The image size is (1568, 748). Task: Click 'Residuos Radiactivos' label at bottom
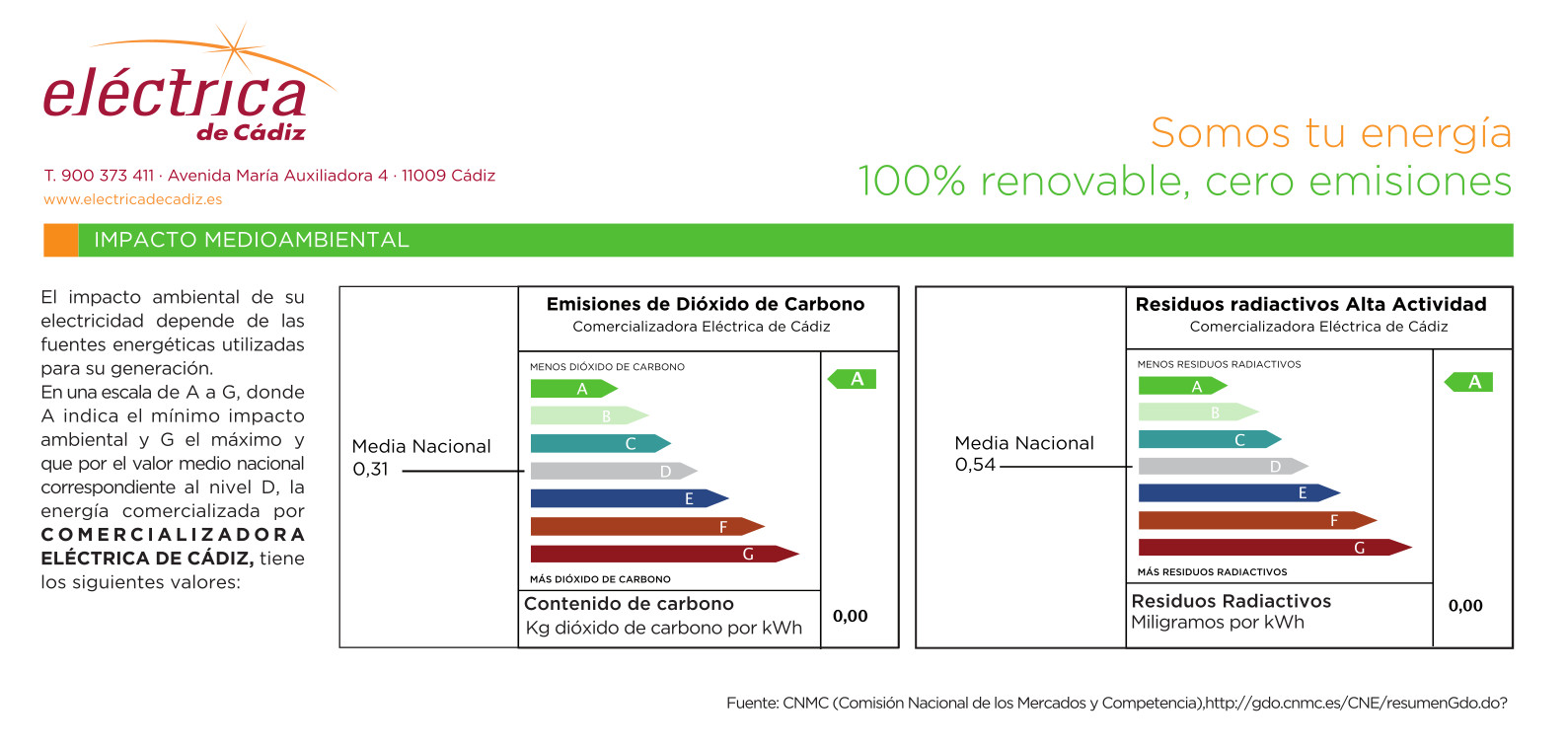pos(1231,601)
